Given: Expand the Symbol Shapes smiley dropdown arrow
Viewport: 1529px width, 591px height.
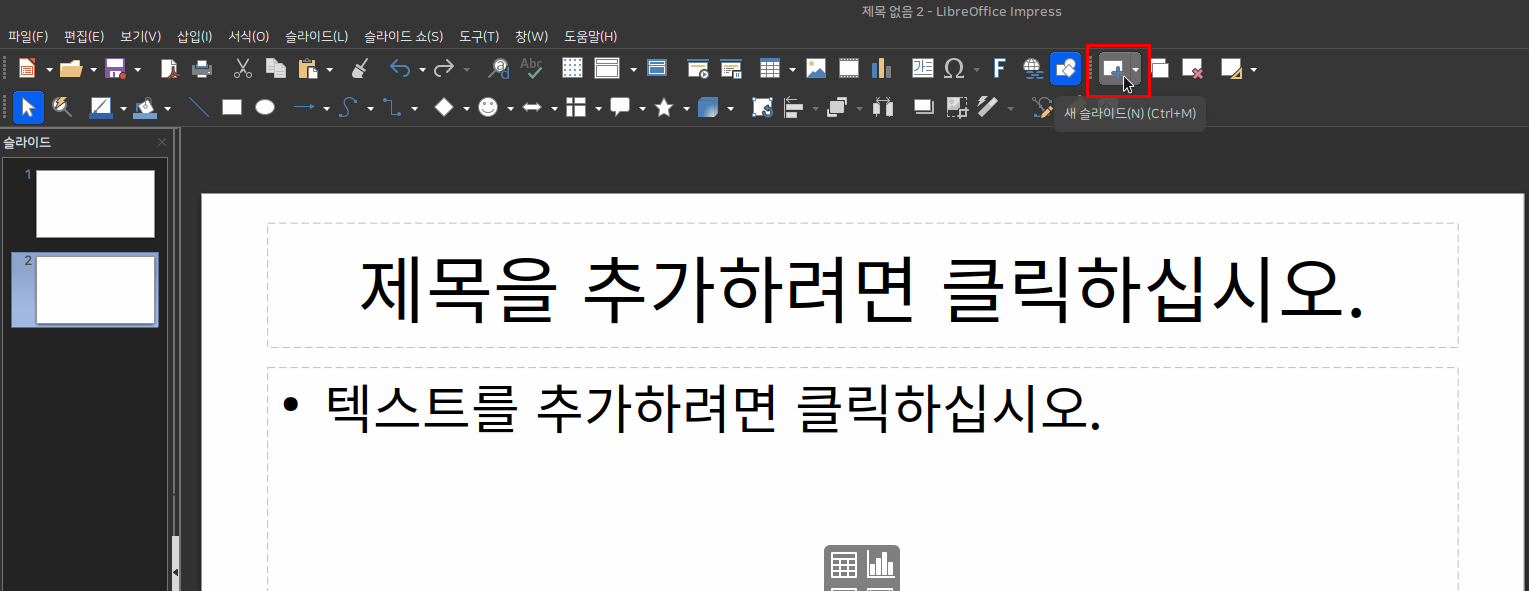Looking at the screenshot, I should tap(510, 108).
